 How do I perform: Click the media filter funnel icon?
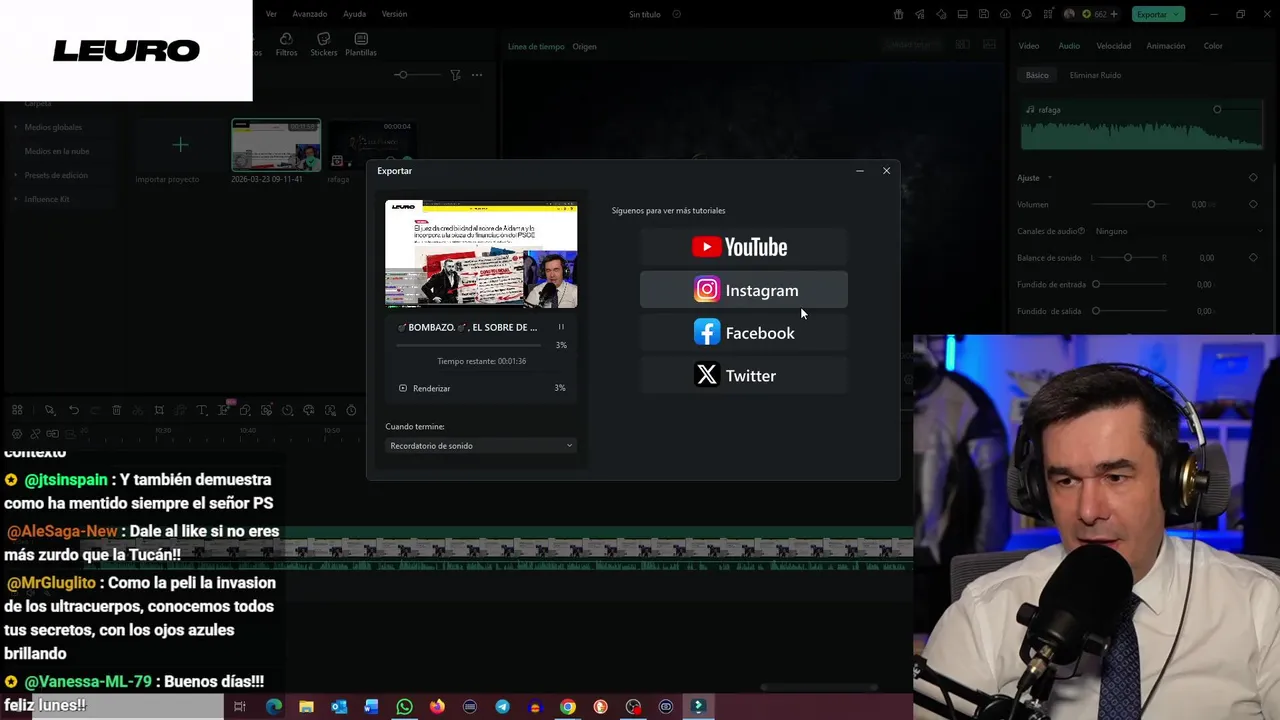(x=455, y=75)
